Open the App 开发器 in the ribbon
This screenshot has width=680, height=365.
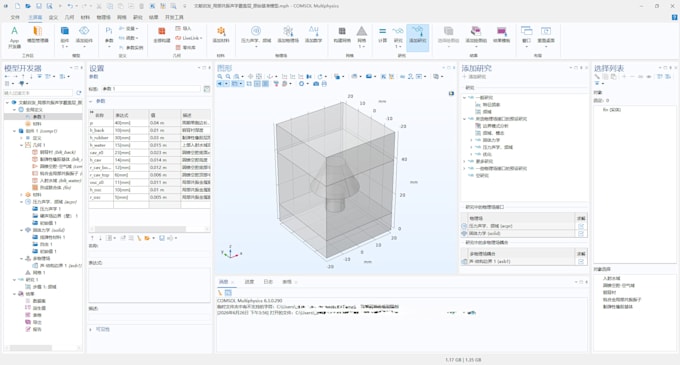pyautogui.click(x=14, y=36)
